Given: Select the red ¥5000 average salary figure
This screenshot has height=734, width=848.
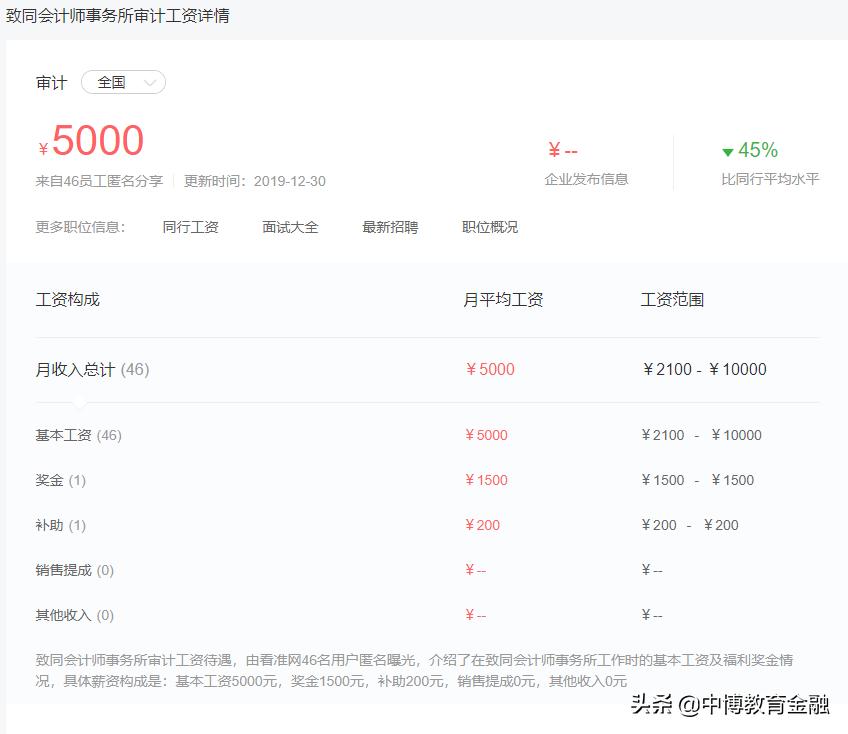Looking at the screenshot, I should tap(91, 140).
